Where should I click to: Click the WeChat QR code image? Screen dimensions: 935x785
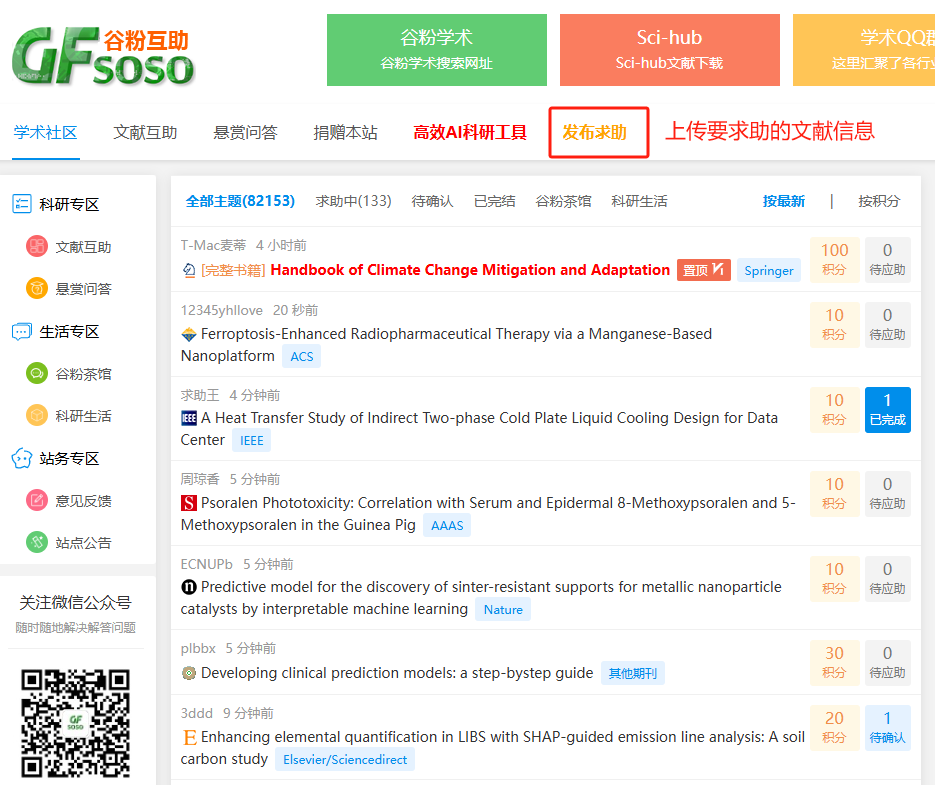tap(77, 723)
